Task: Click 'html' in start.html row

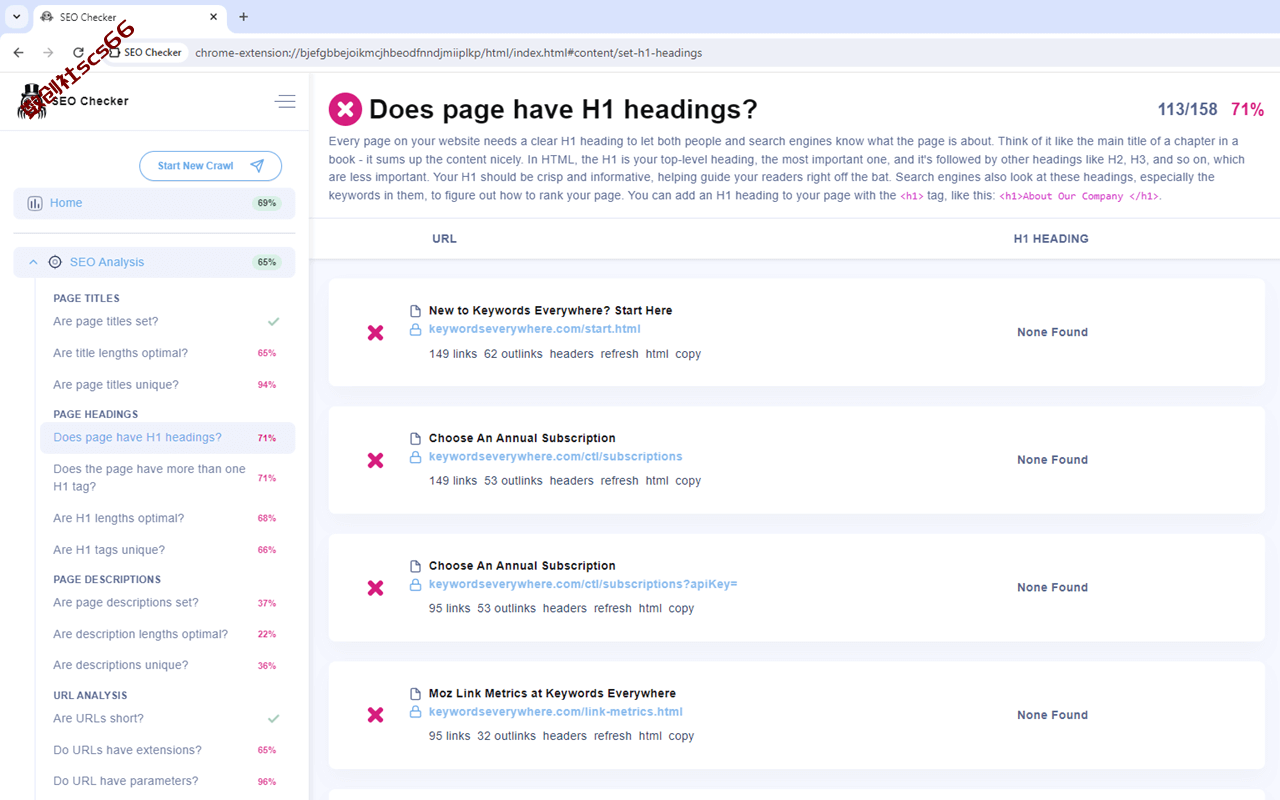Action: 657,354
